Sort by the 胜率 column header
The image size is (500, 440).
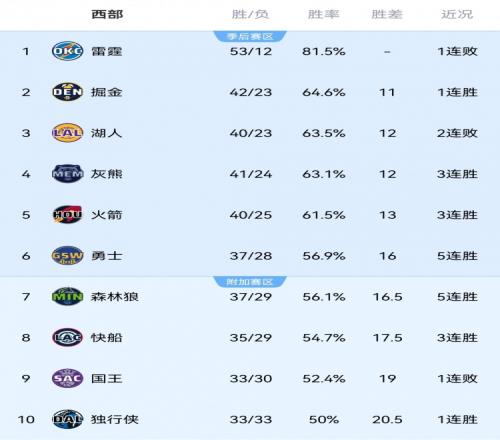coord(323,14)
